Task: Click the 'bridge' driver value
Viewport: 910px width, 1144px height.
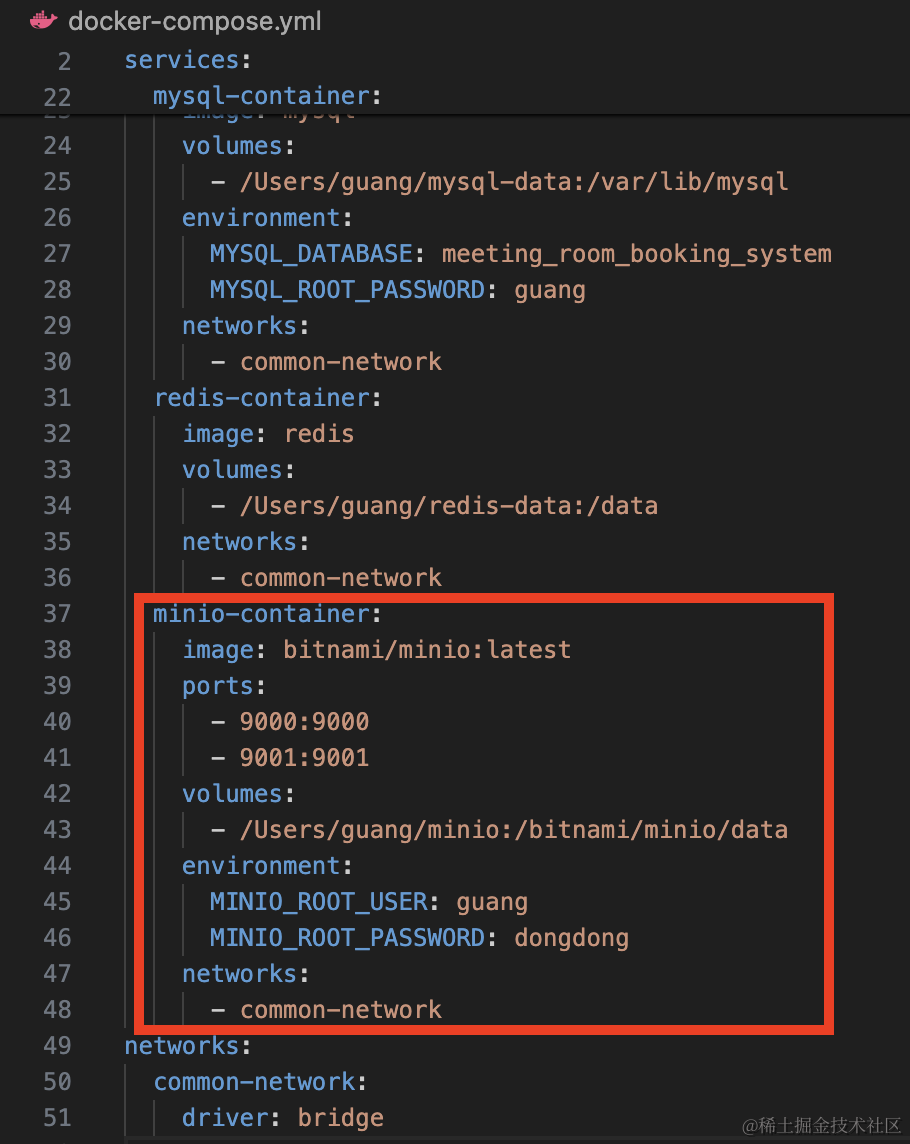Action: point(341,1118)
